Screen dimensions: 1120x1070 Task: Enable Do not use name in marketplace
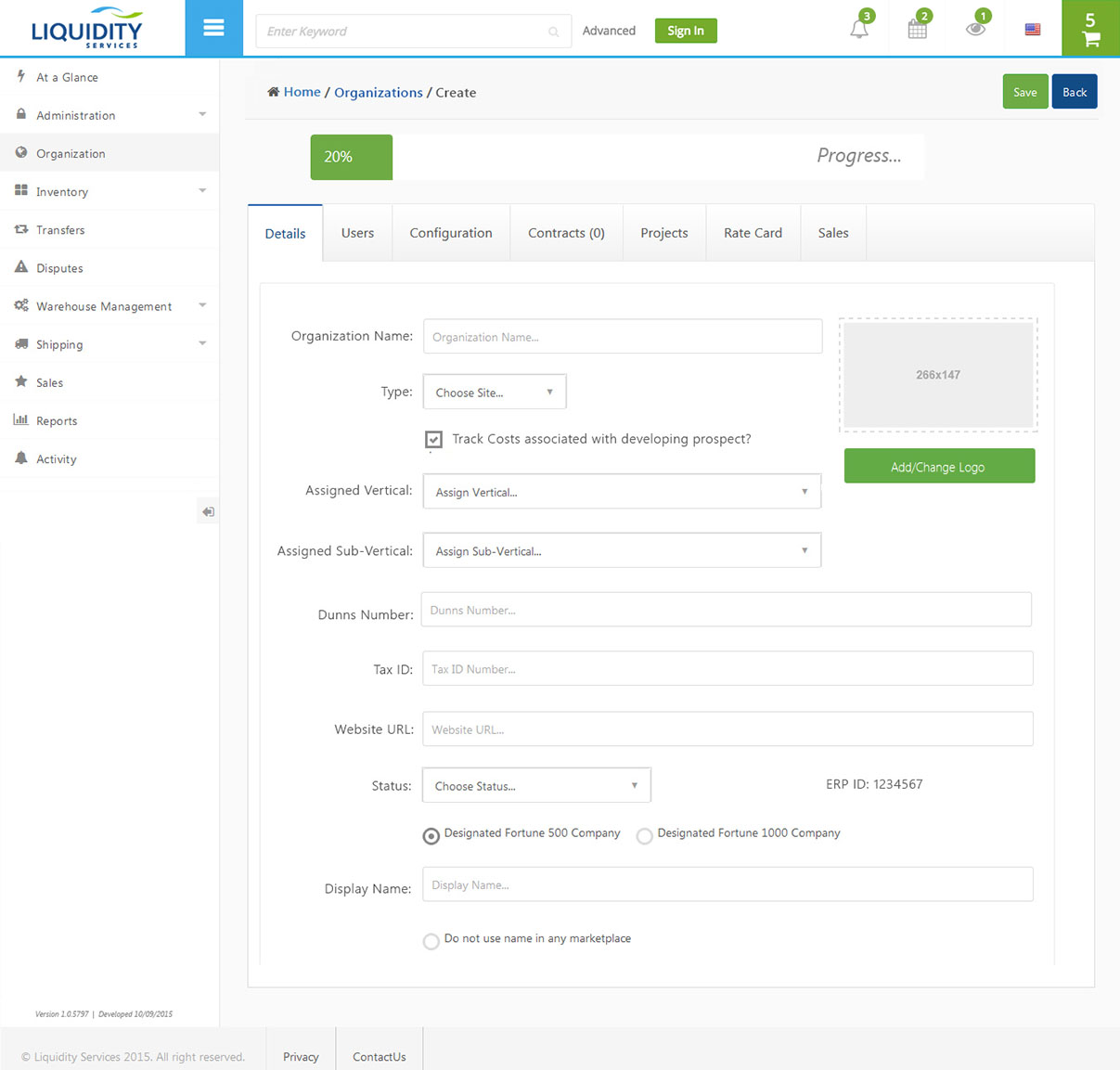[431, 942]
